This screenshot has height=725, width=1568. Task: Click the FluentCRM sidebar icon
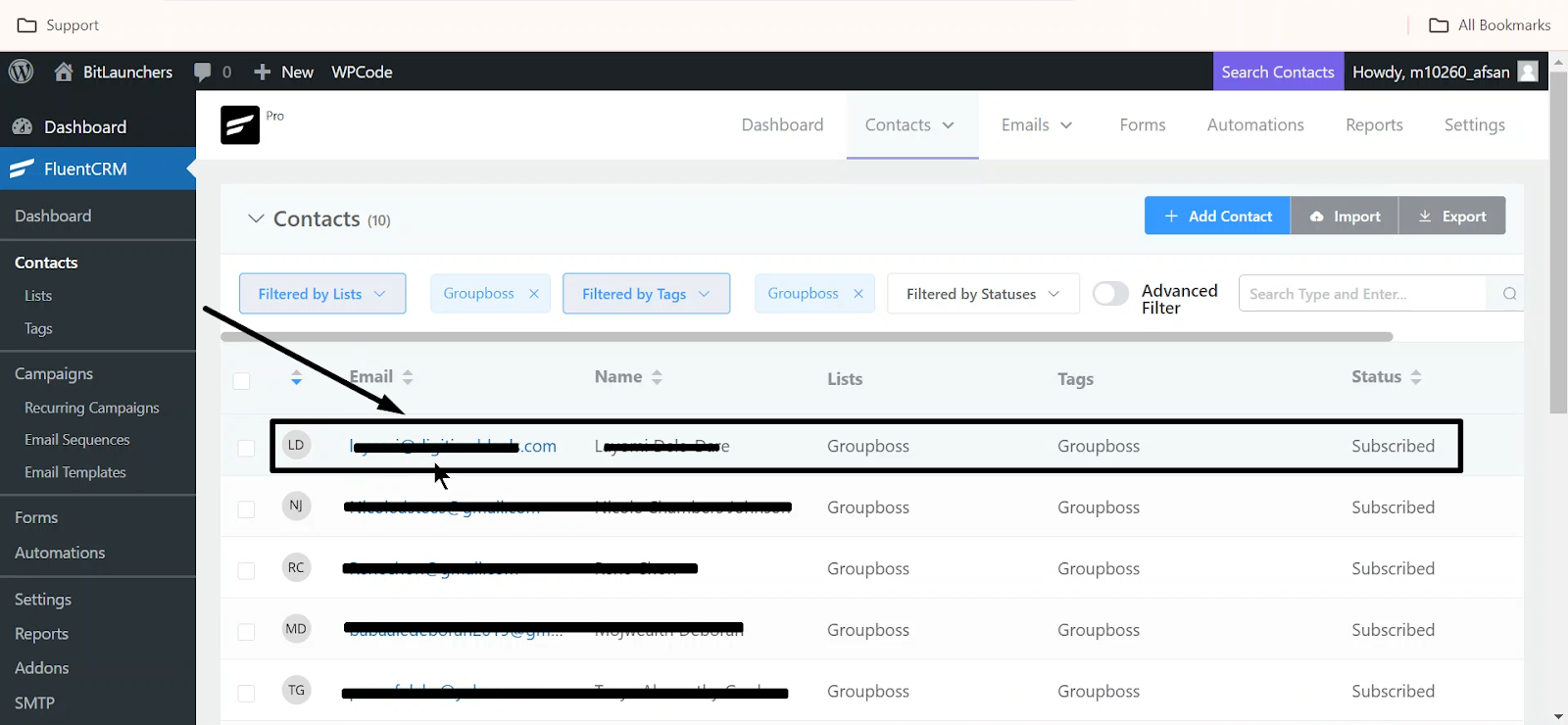(22, 169)
